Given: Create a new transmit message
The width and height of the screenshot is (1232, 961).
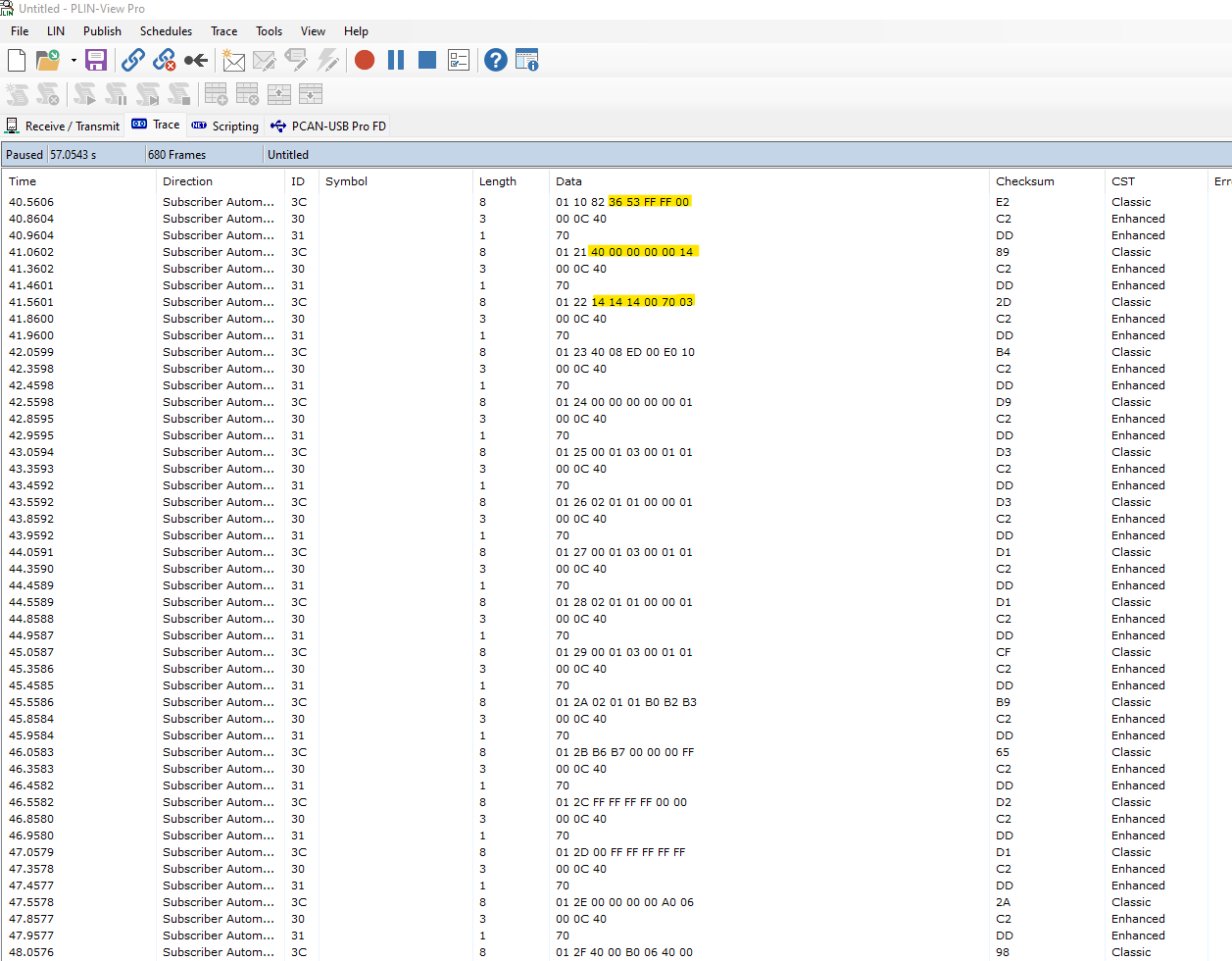Looking at the screenshot, I should (233, 60).
